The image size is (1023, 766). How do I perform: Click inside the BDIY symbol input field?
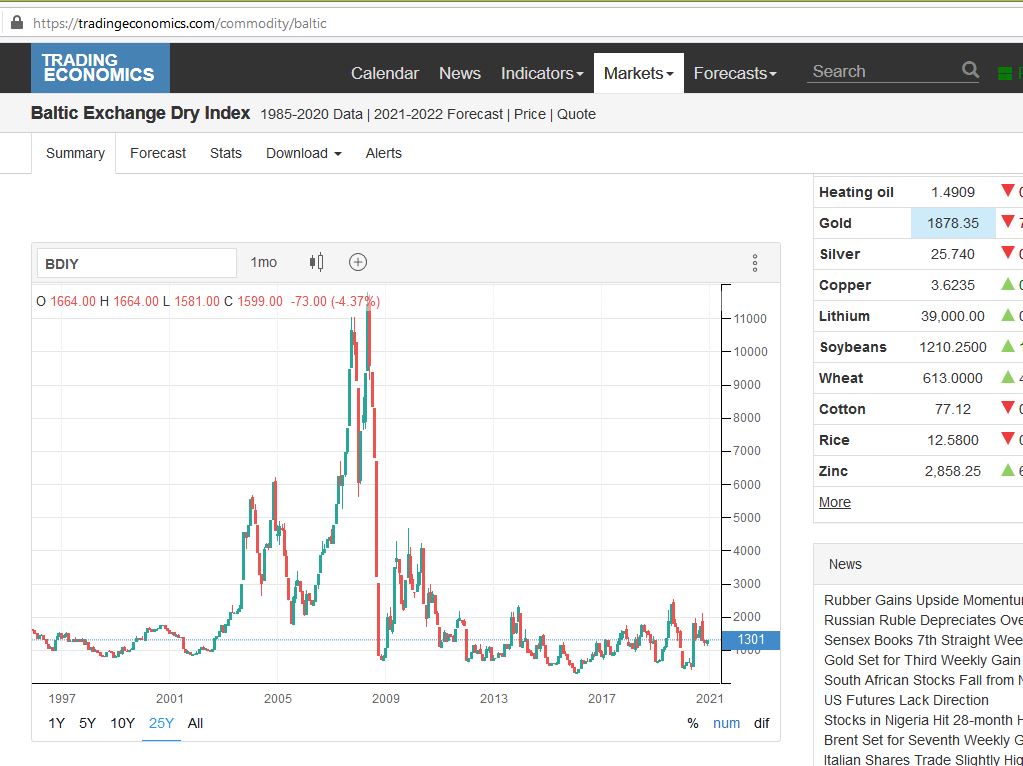[136, 262]
